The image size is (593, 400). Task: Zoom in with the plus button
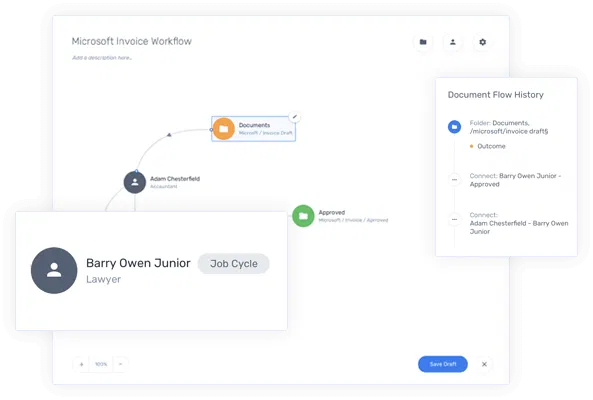pyautogui.click(x=81, y=364)
